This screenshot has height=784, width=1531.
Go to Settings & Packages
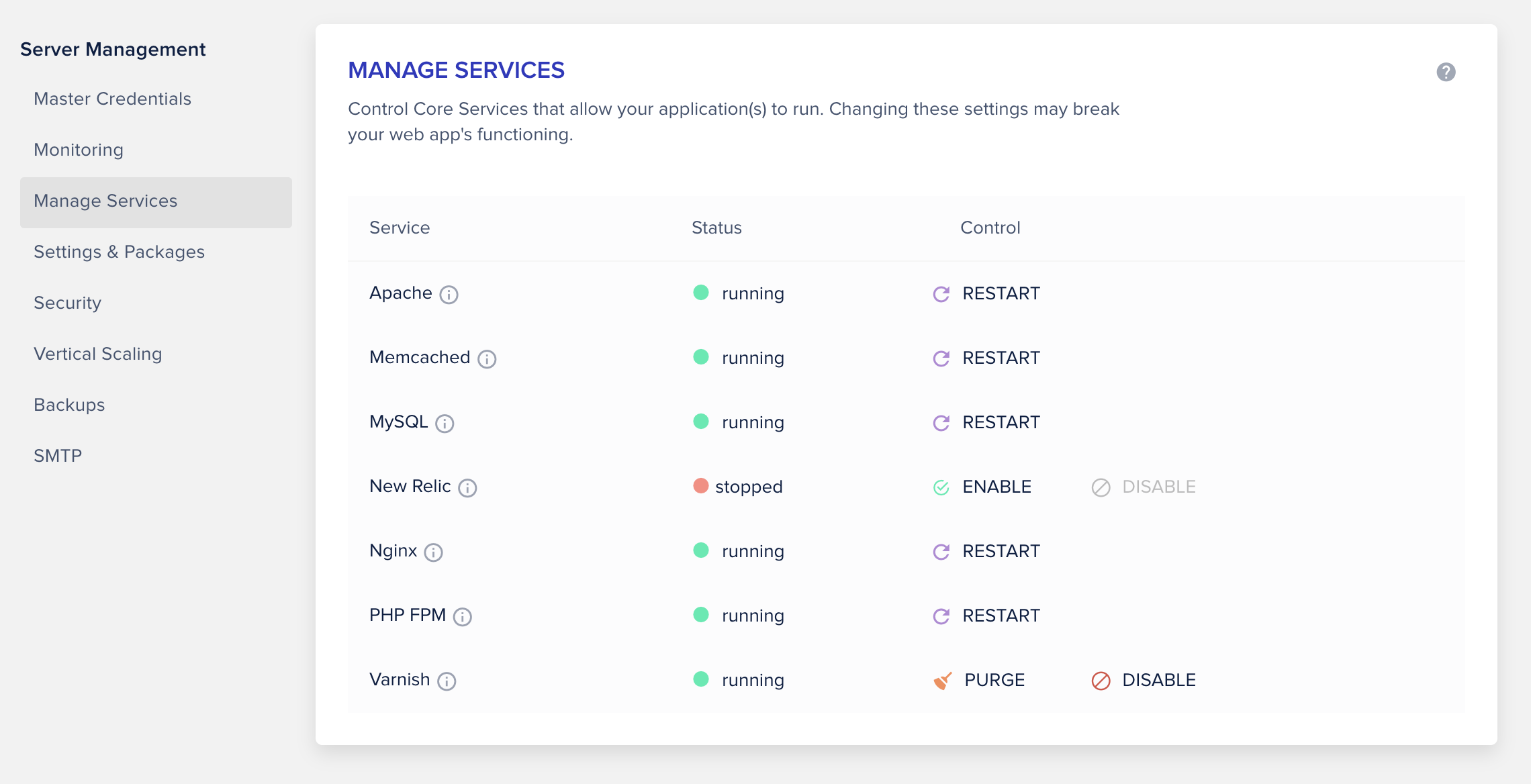pyautogui.click(x=120, y=252)
